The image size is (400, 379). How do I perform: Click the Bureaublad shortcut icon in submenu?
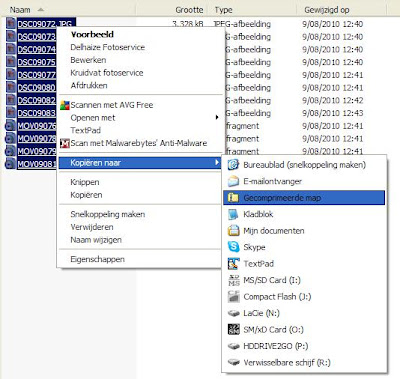pyautogui.click(x=233, y=165)
